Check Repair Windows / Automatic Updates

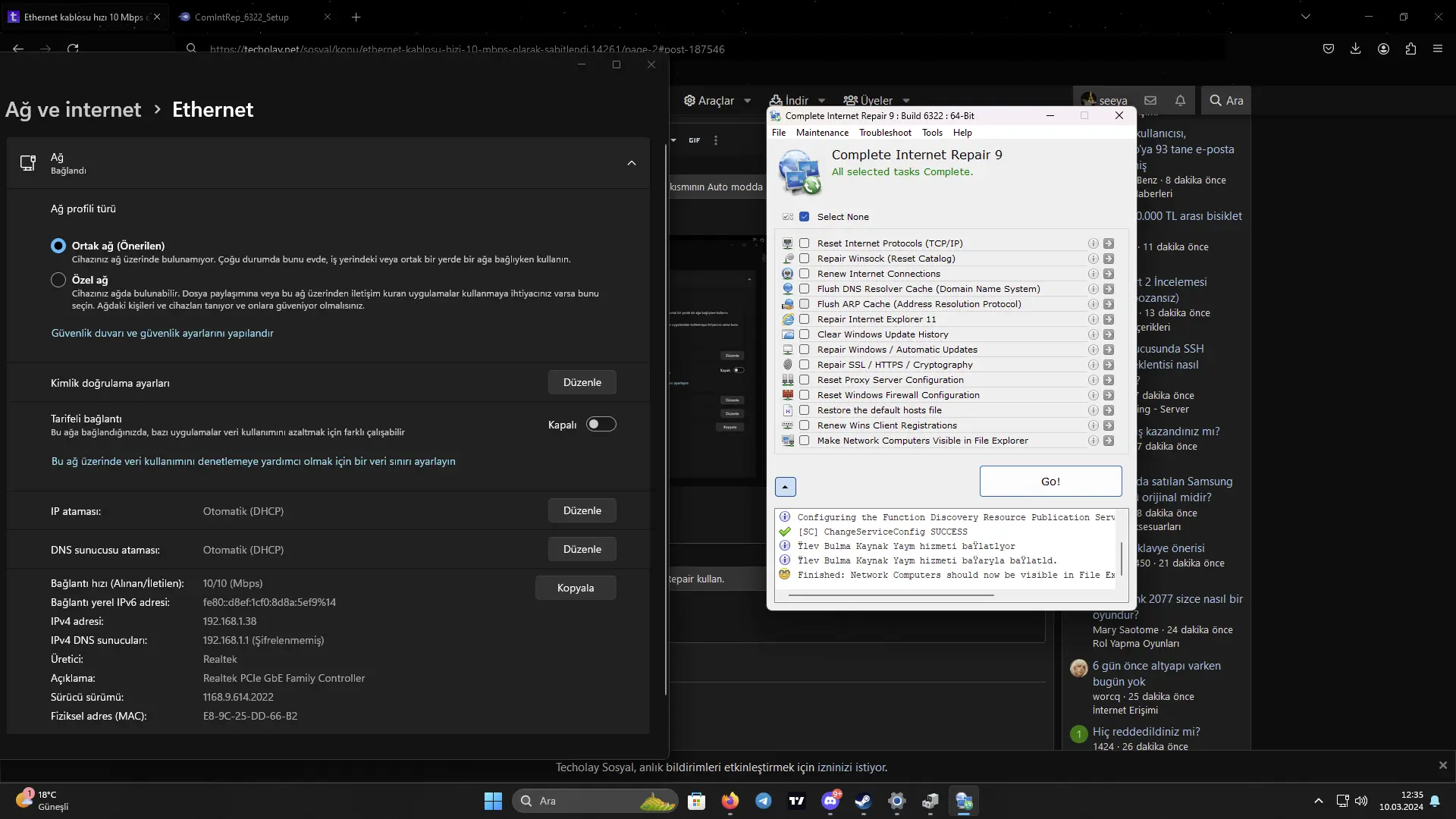pyautogui.click(x=805, y=350)
